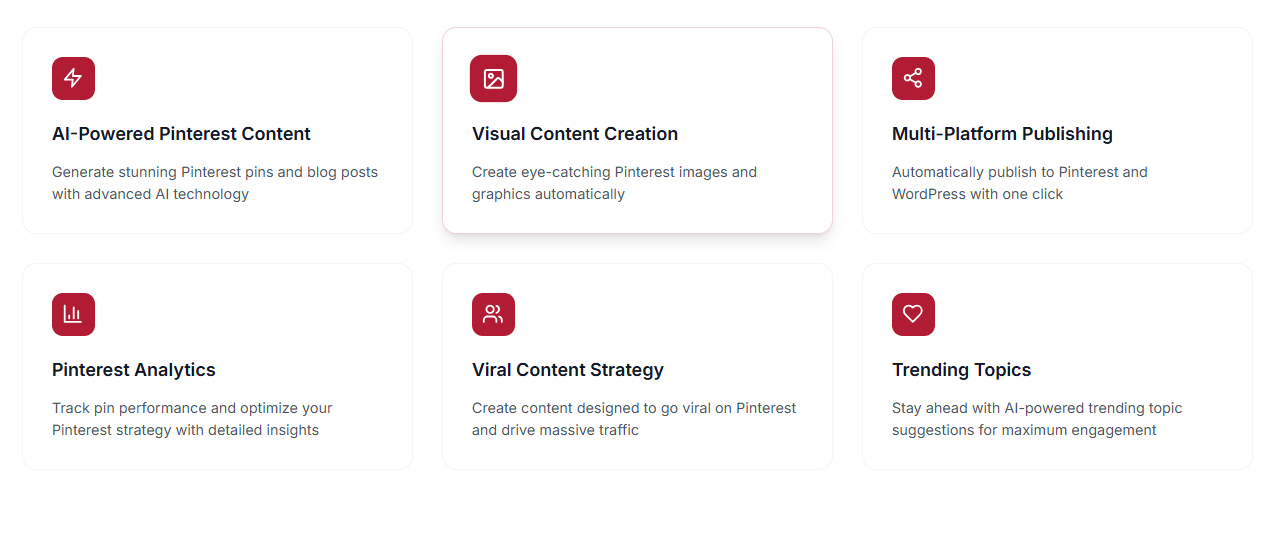Click 'Create content designed to go viral' text

click(x=634, y=419)
